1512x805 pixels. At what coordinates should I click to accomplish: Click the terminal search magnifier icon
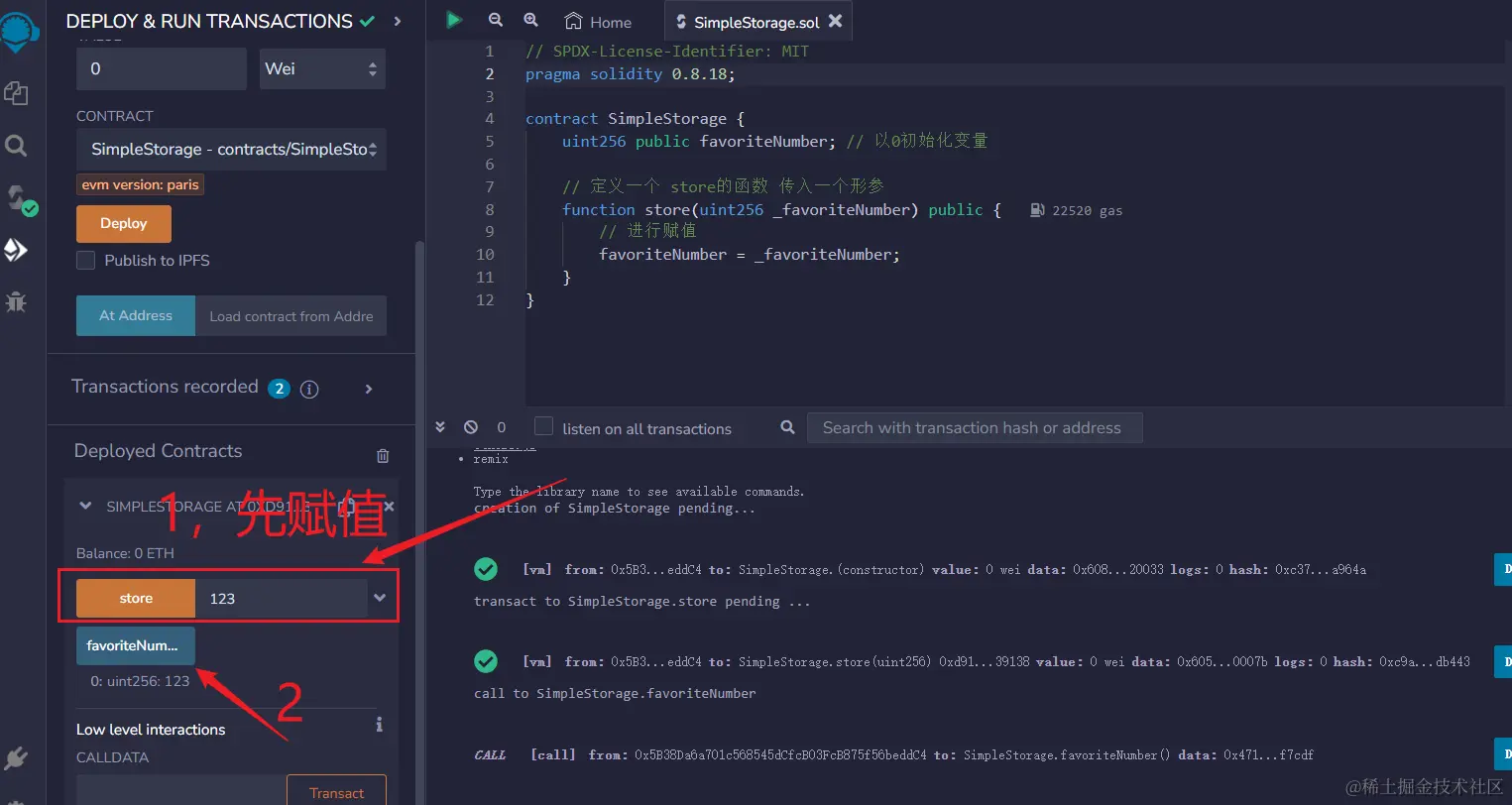tap(787, 427)
